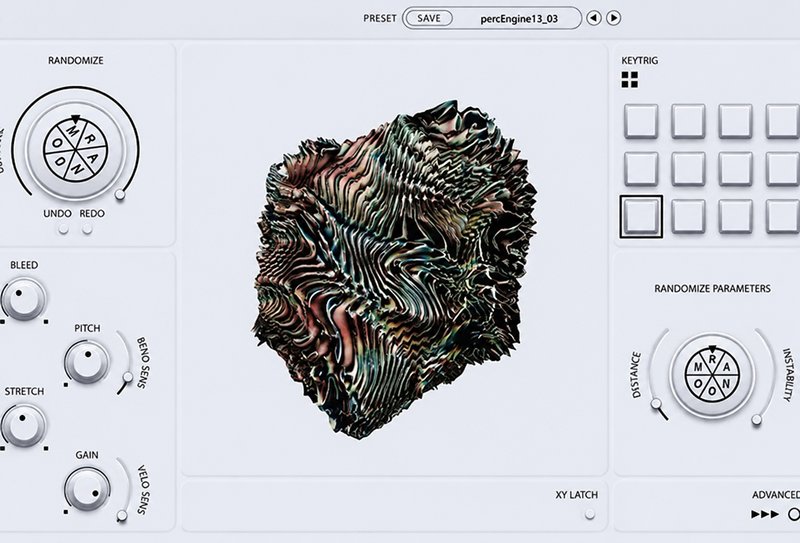Click the BLEED knob

pos(23,299)
